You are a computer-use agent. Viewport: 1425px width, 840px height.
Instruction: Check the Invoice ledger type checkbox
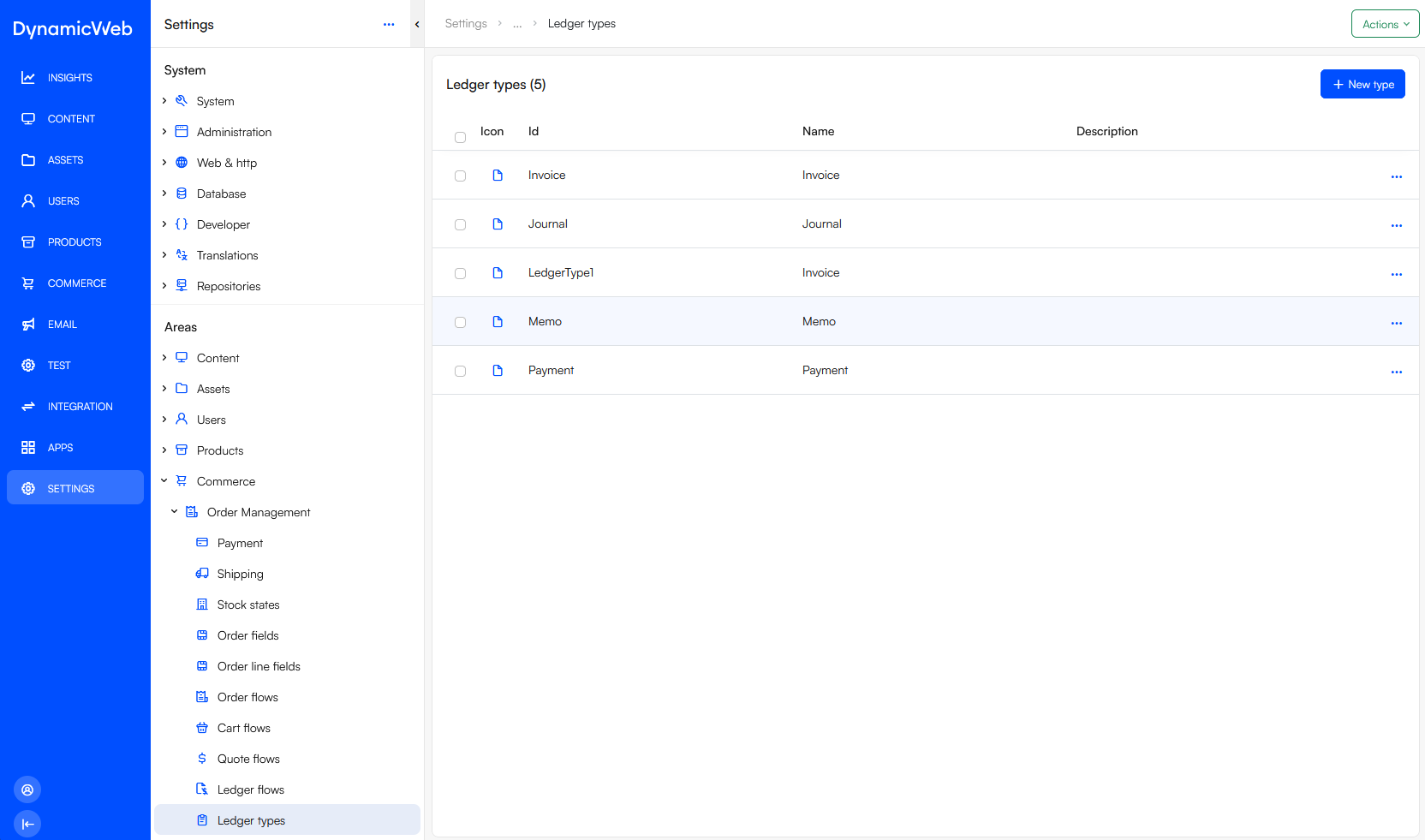[x=461, y=176]
